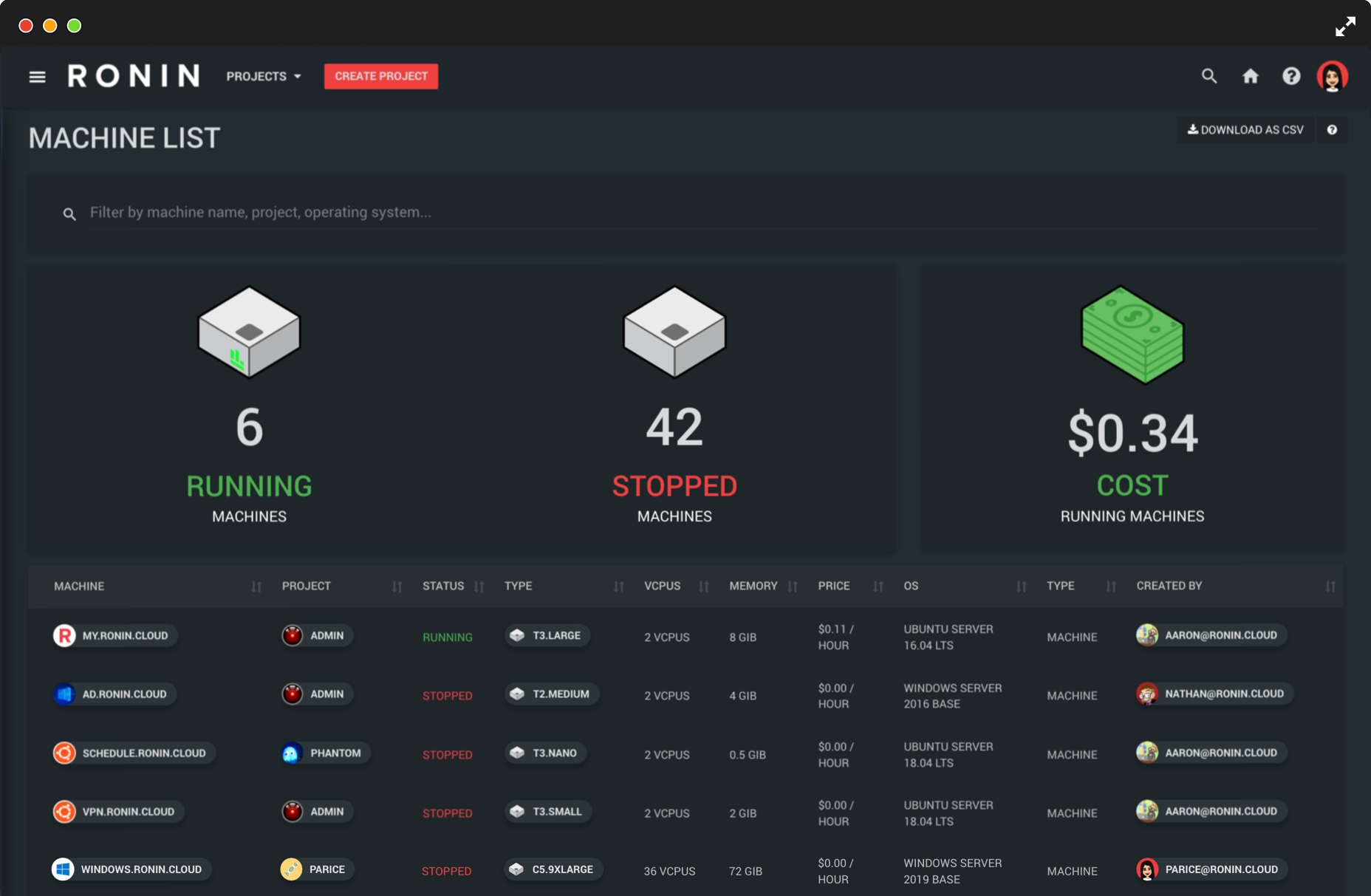1371x896 pixels.
Task: Sort table by Status column
Action: [479, 586]
